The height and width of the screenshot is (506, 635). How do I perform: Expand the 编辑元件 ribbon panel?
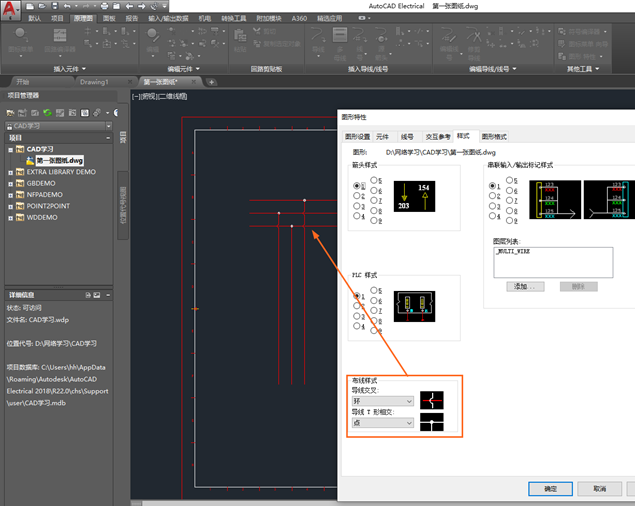[183, 69]
